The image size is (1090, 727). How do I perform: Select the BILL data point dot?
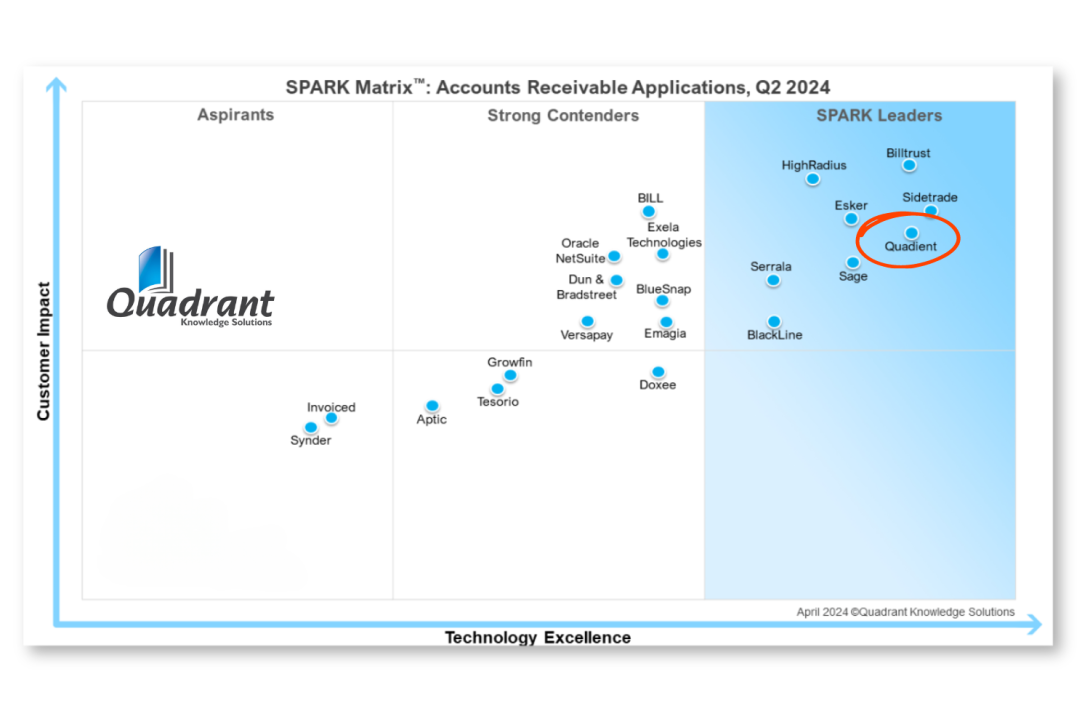(649, 211)
